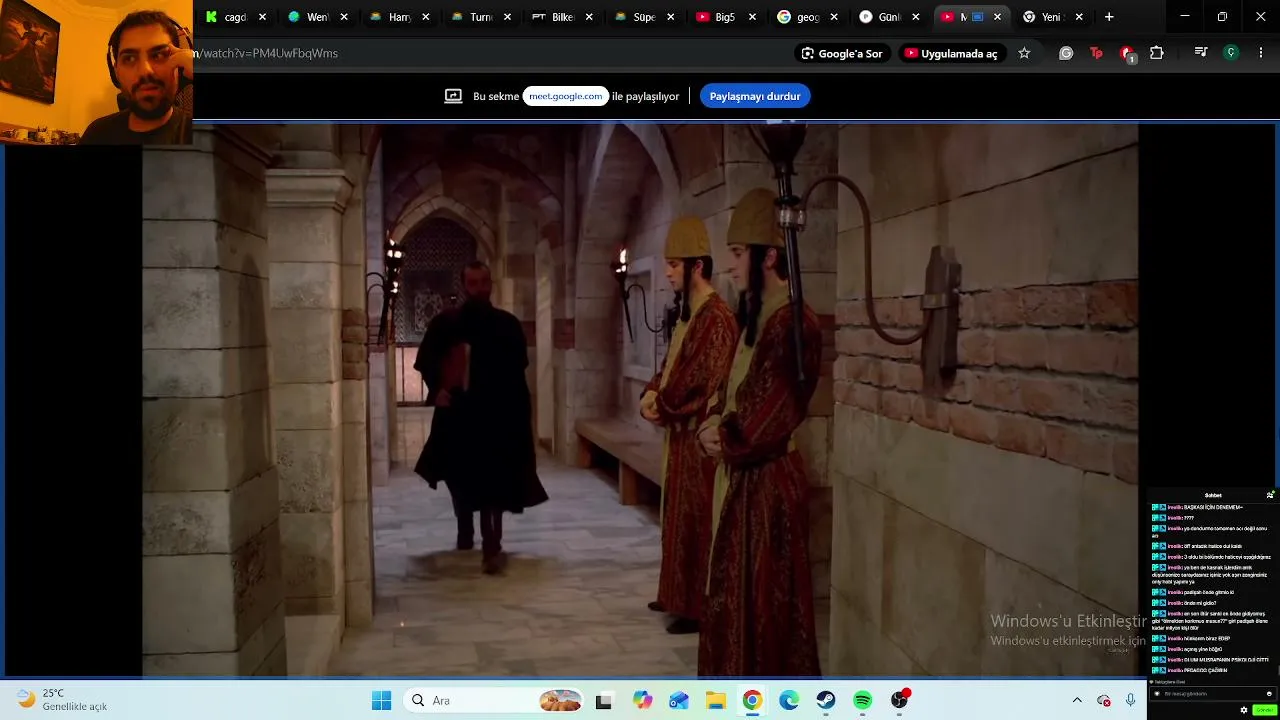Open File Explorer from the taskbar

point(716,700)
